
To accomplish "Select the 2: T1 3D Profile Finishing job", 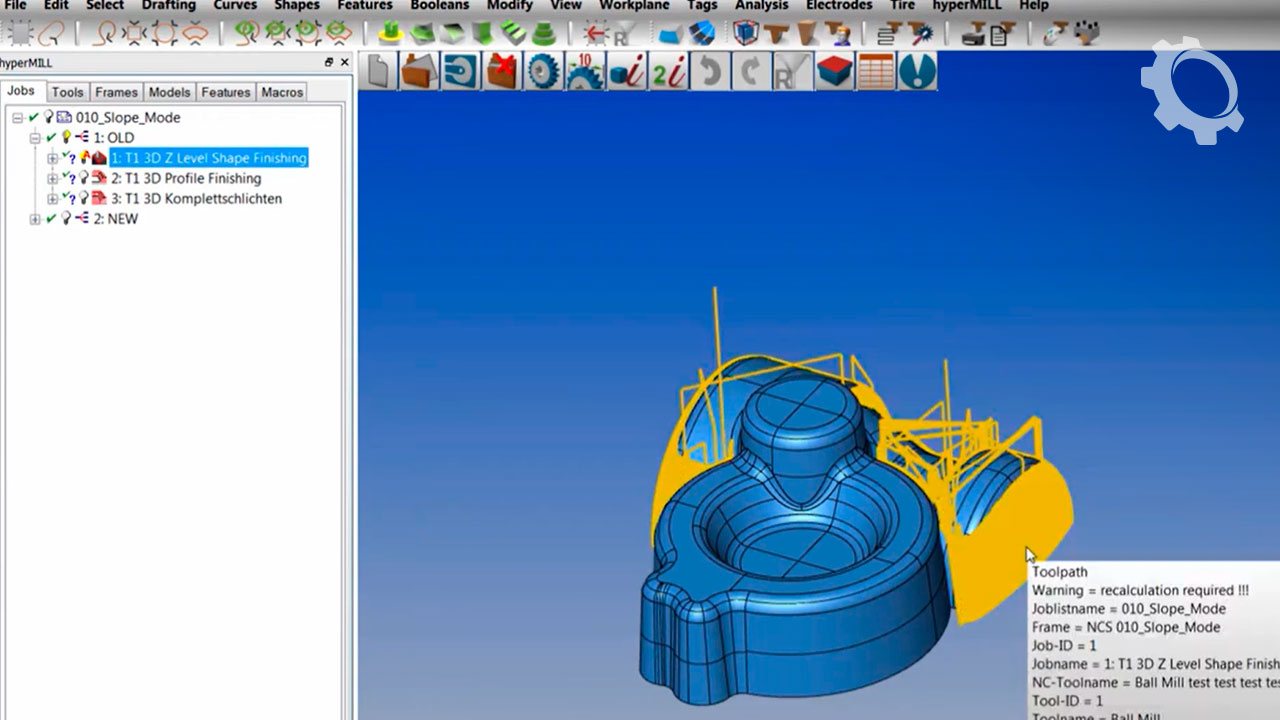I will [x=186, y=178].
